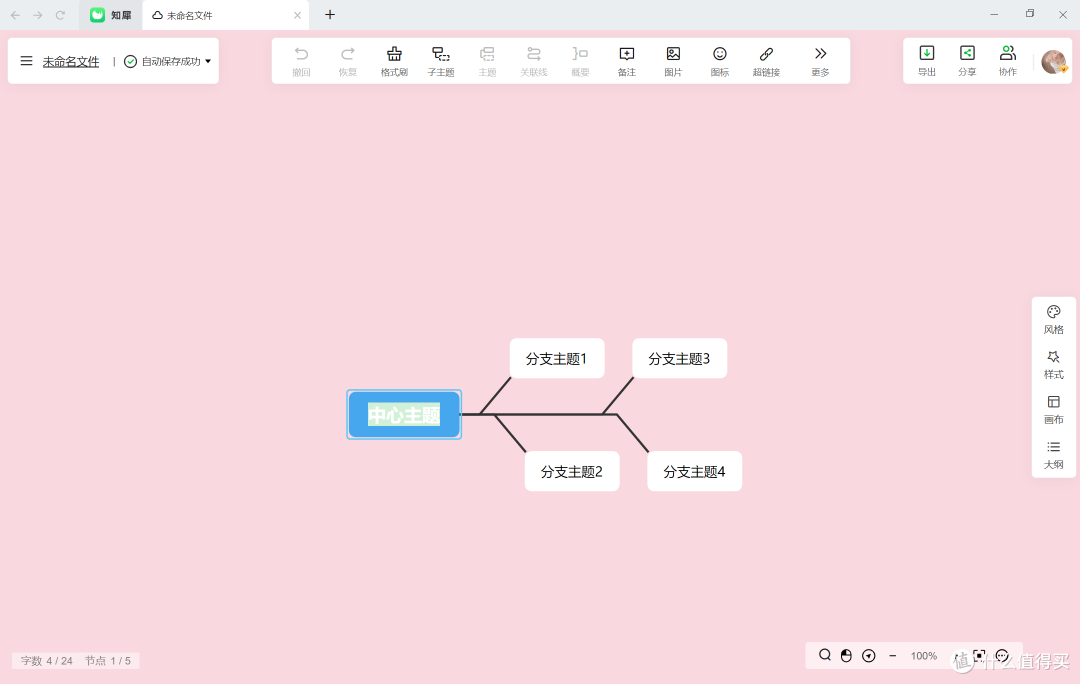Click the 导出 export button
The height and width of the screenshot is (684, 1080).
click(x=926, y=61)
